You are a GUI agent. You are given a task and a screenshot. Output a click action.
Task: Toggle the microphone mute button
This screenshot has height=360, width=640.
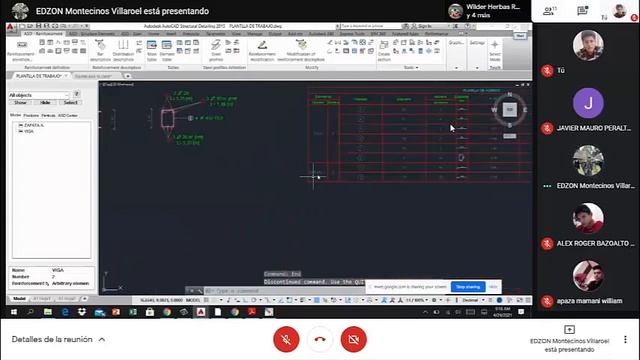(x=286, y=339)
